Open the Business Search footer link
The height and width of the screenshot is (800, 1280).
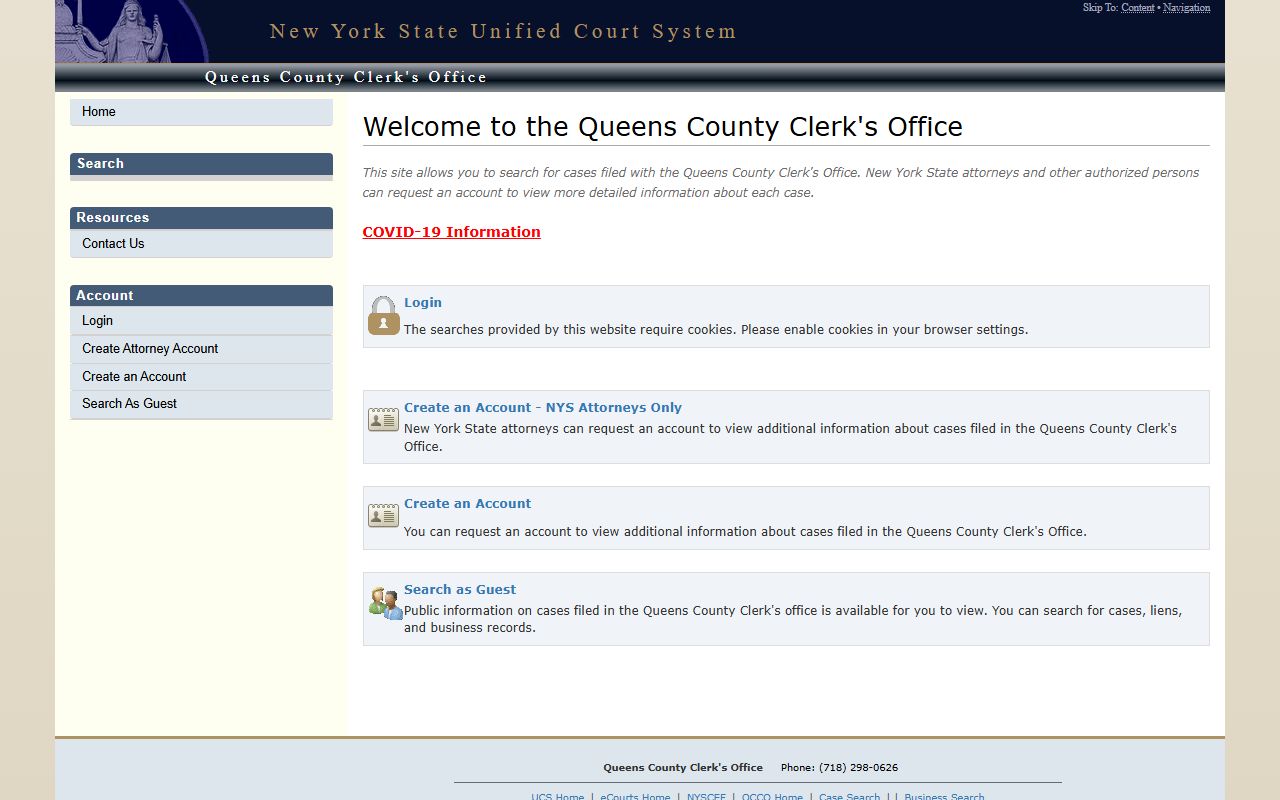tap(944, 797)
